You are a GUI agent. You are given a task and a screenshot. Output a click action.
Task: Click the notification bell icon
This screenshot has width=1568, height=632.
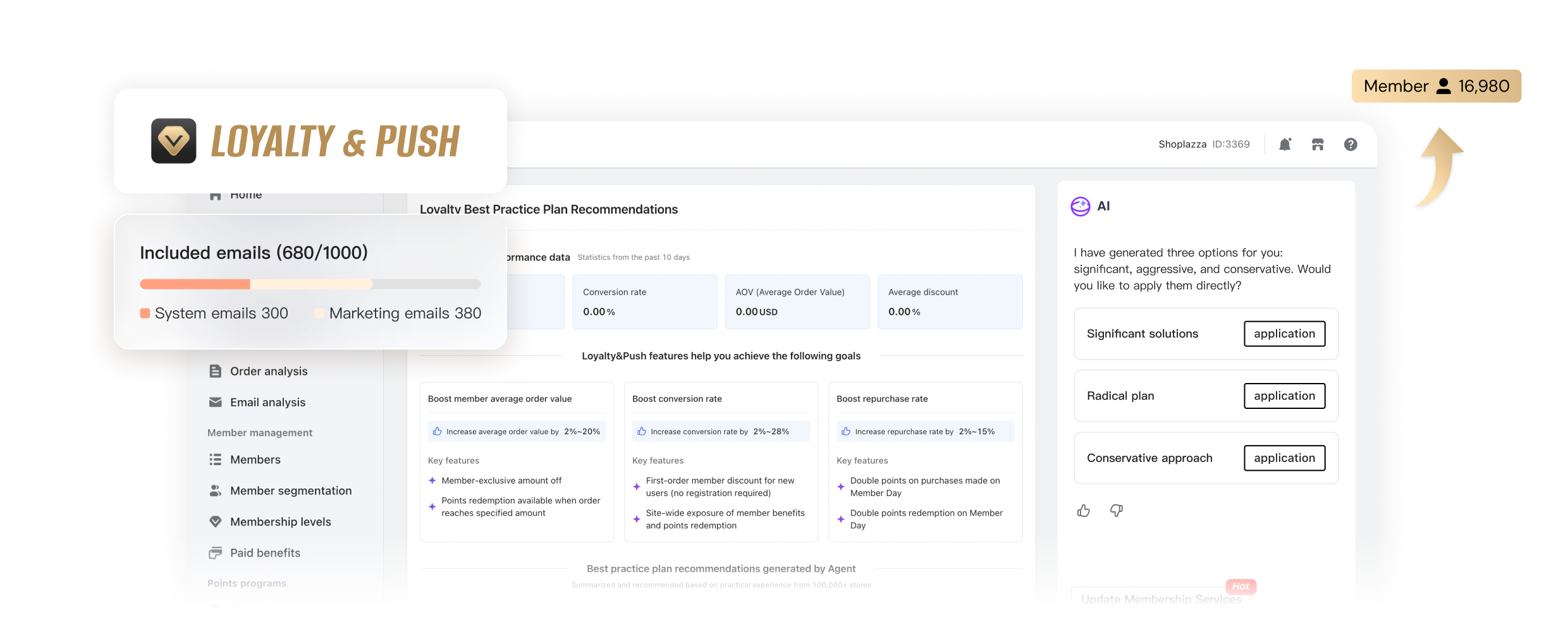coord(1284,145)
